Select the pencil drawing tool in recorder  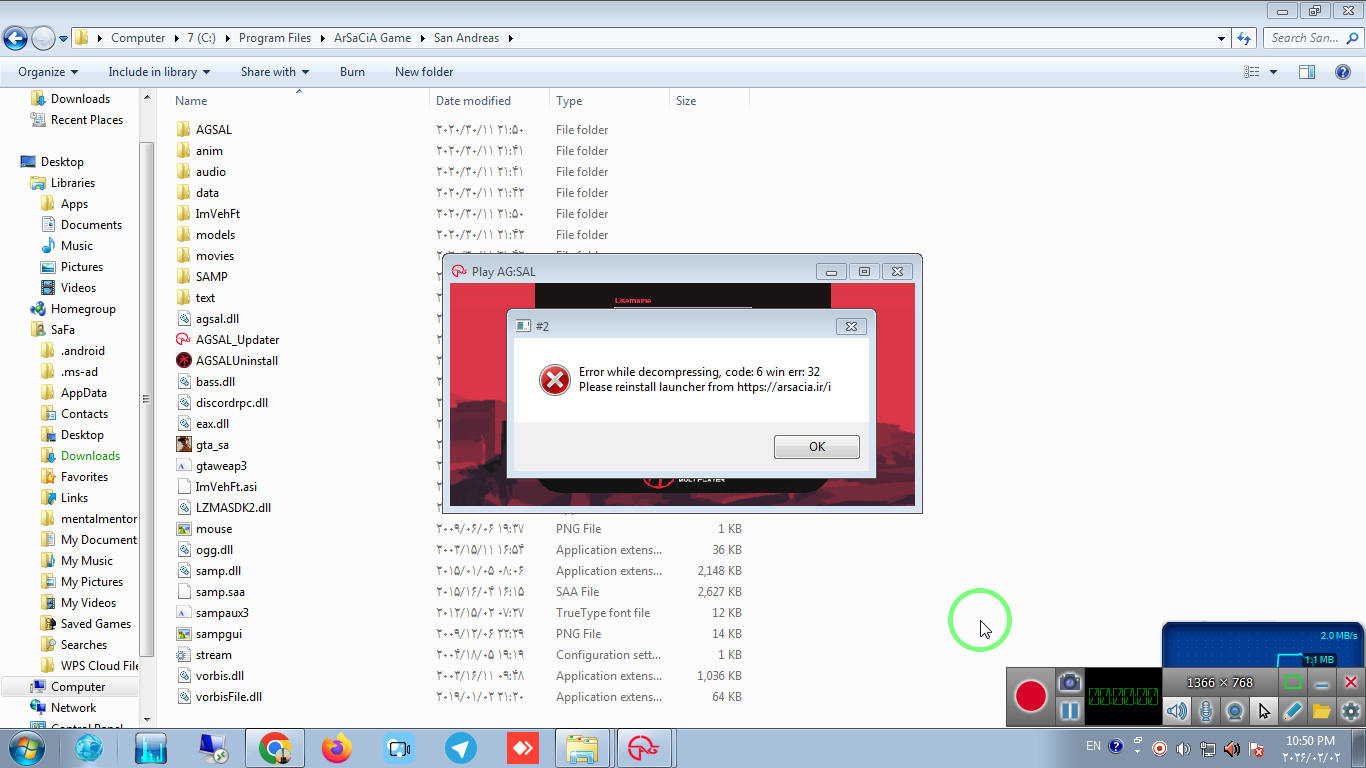1292,711
